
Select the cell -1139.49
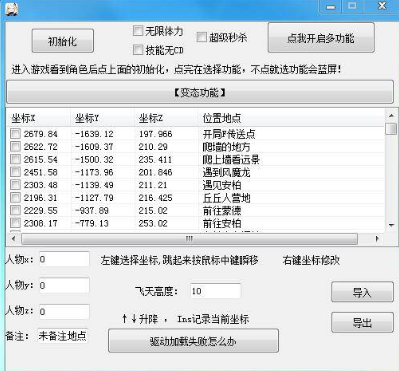point(94,185)
